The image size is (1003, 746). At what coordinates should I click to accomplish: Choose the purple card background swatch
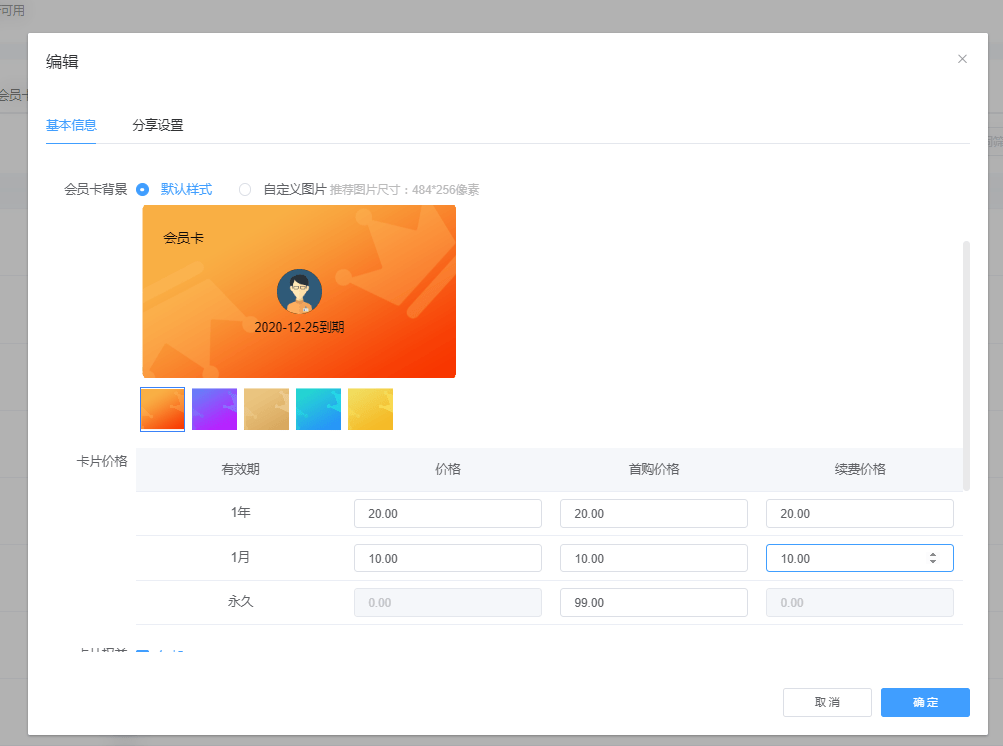tap(214, 409)
